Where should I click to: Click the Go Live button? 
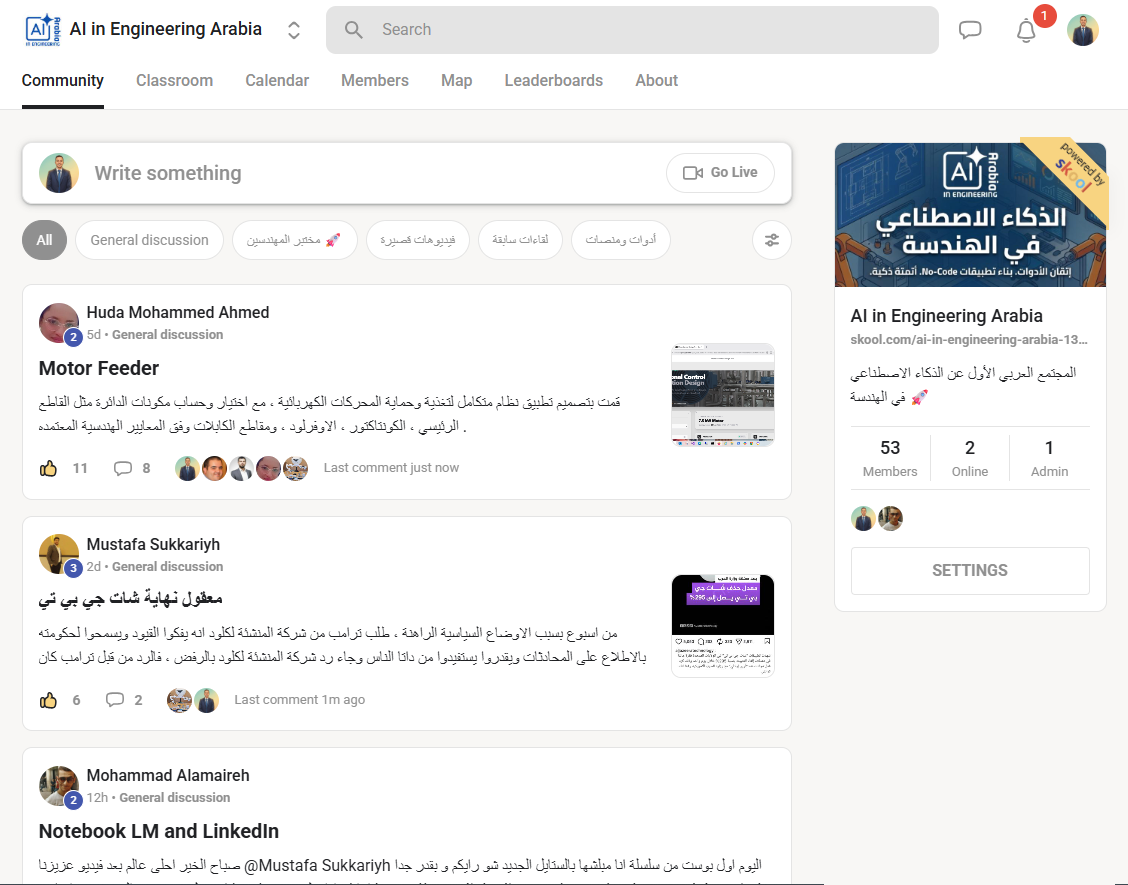(x=720, y=172)
